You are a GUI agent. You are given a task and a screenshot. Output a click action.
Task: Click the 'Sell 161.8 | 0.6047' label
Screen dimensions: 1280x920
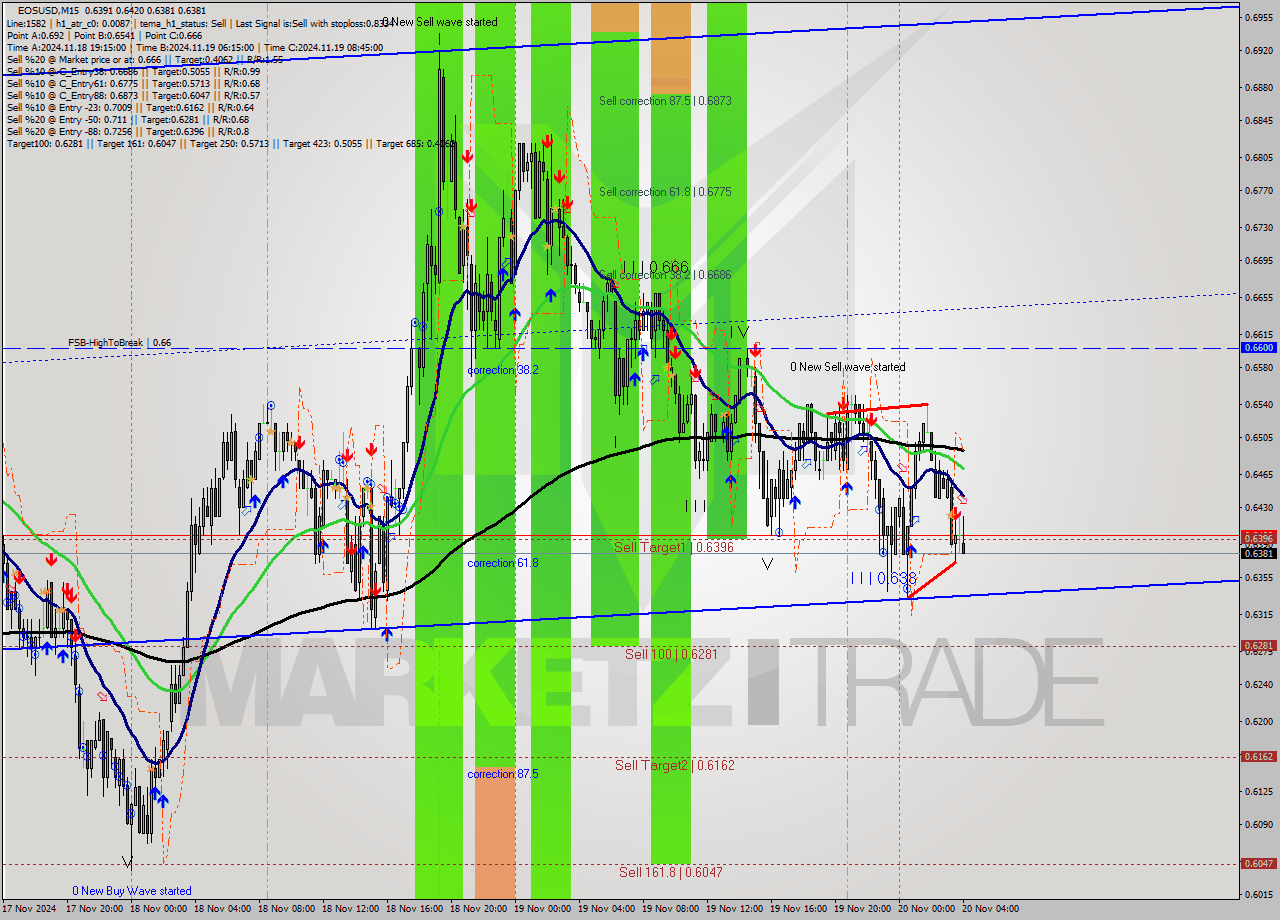point(670,872)
